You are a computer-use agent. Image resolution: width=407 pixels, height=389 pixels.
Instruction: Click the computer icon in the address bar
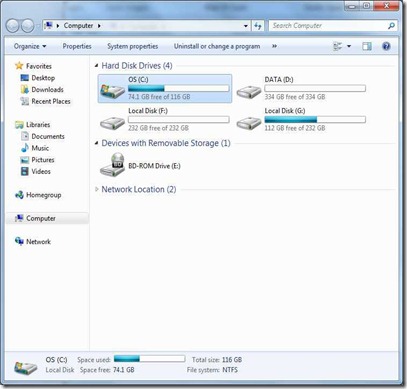(49, 26)
